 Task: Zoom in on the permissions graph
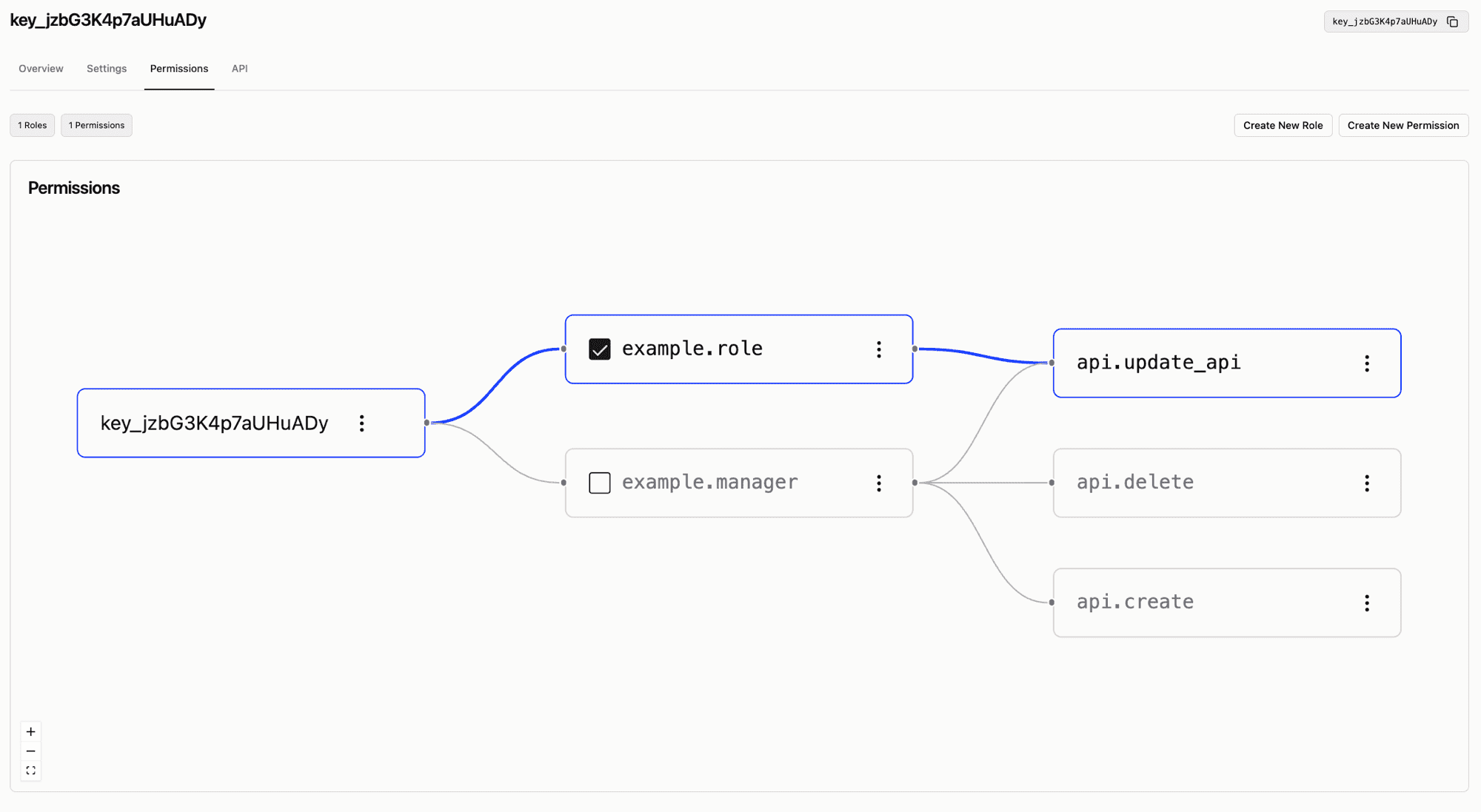(x=30, y=731)
